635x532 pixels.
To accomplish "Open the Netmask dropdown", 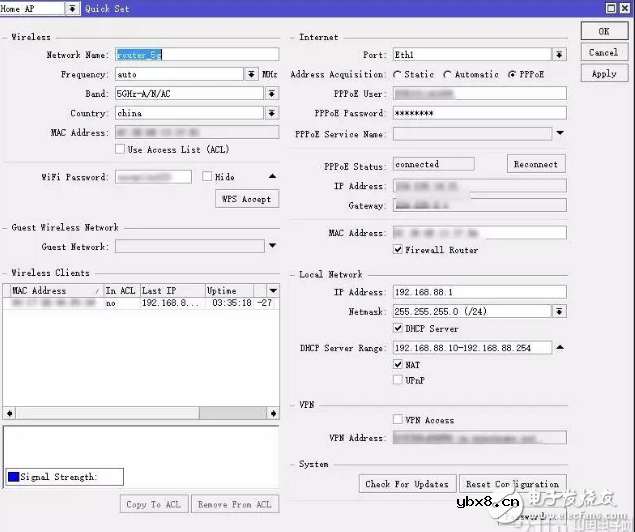I will [x=559, y=311].
